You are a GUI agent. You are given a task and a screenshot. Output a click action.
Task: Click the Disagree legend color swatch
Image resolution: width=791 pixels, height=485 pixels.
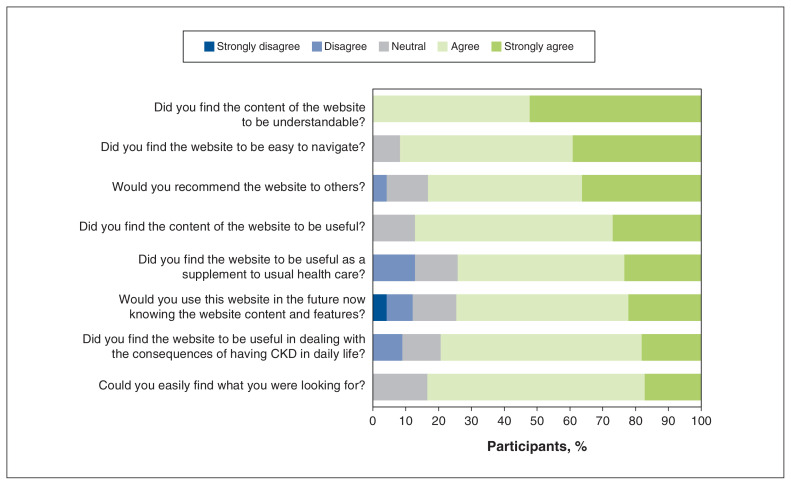pyautogui.click(x=316, y=46)
